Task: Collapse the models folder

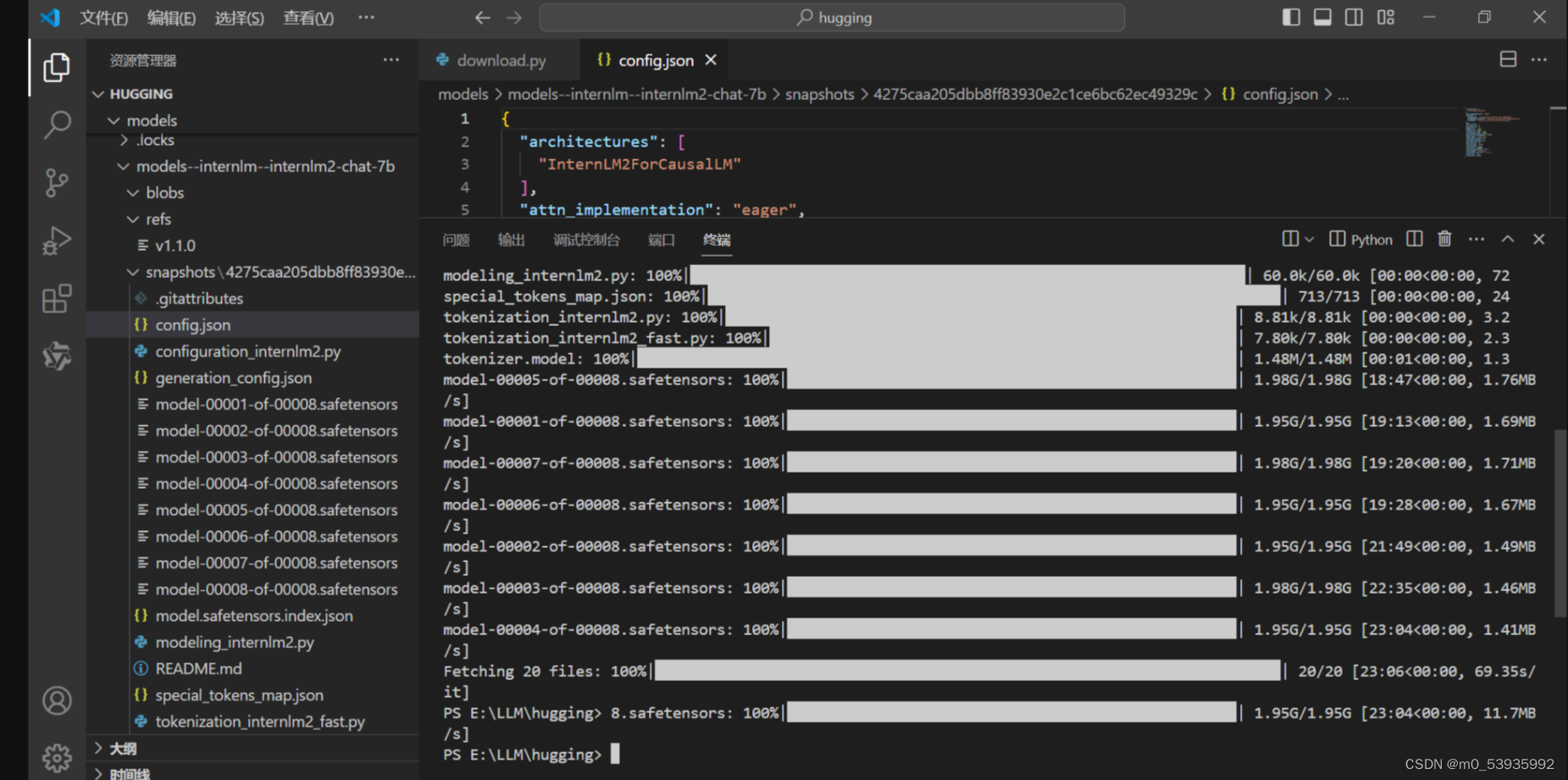Action: coord(252,120)
